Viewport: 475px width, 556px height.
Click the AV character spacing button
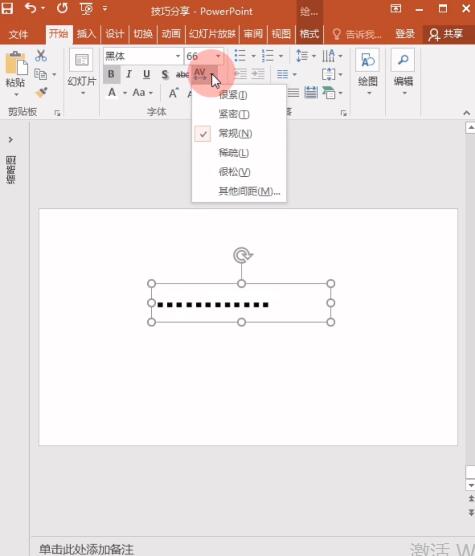pyautogui.click(x=201, y=74)
